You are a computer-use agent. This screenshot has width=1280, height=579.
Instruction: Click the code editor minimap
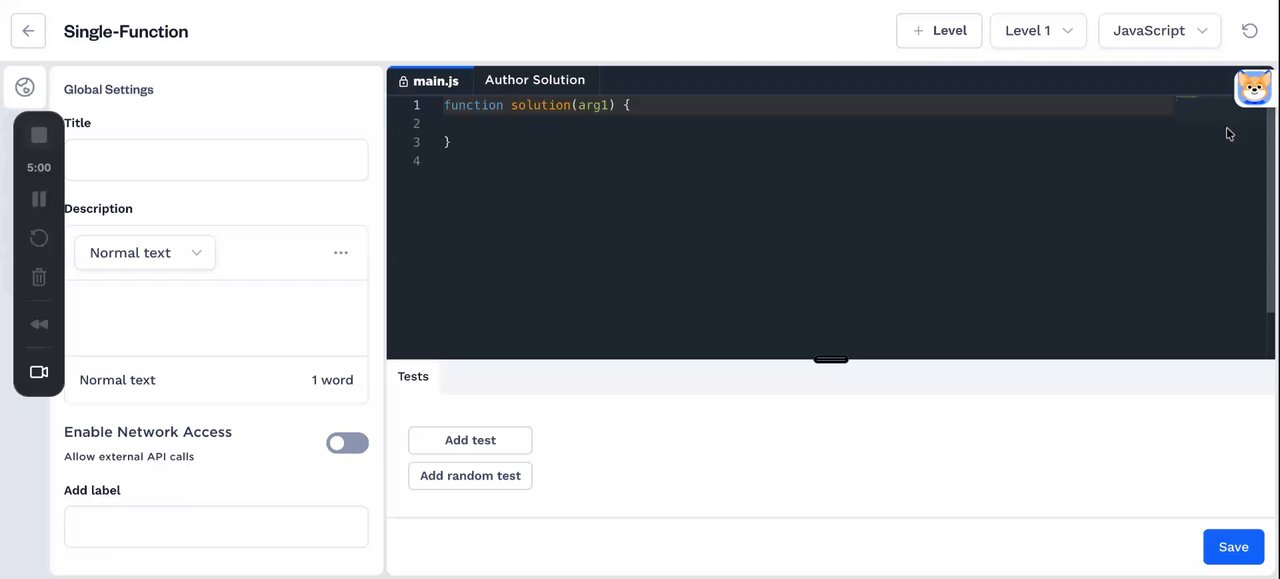1187,97
